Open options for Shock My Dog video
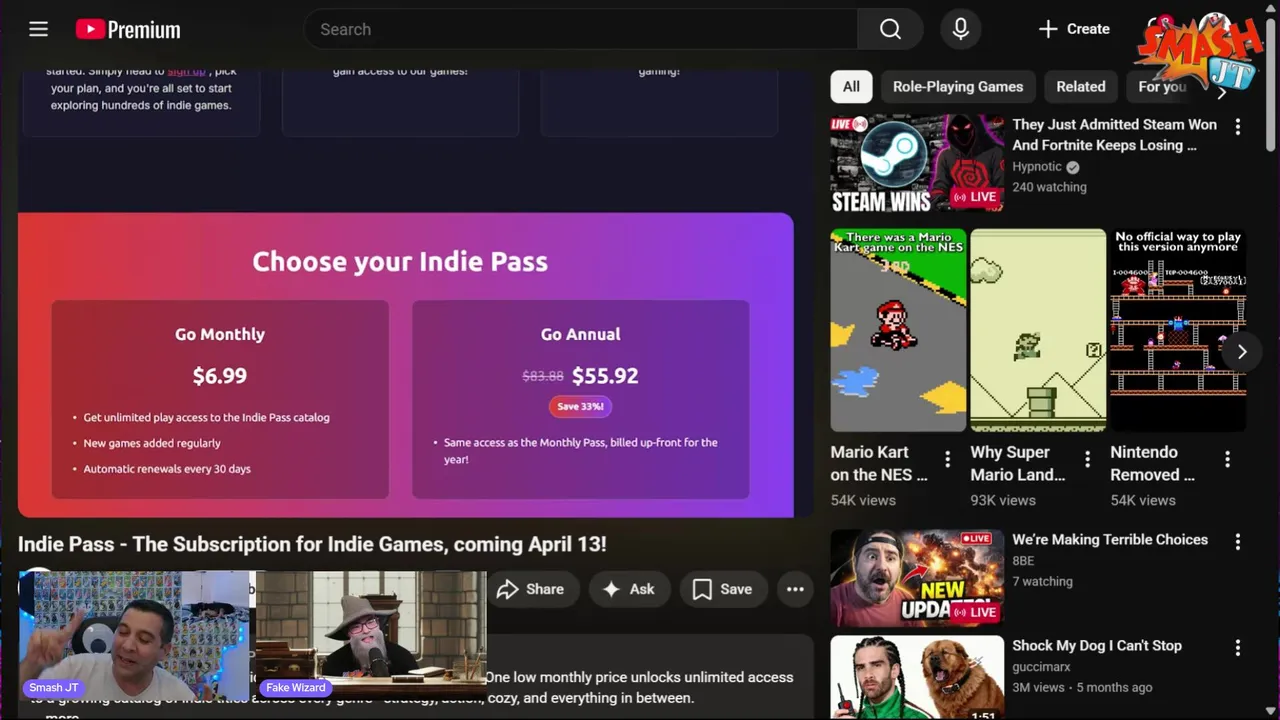Image resolution: width=1280 pixels, height=720 pixels. 1238,647
